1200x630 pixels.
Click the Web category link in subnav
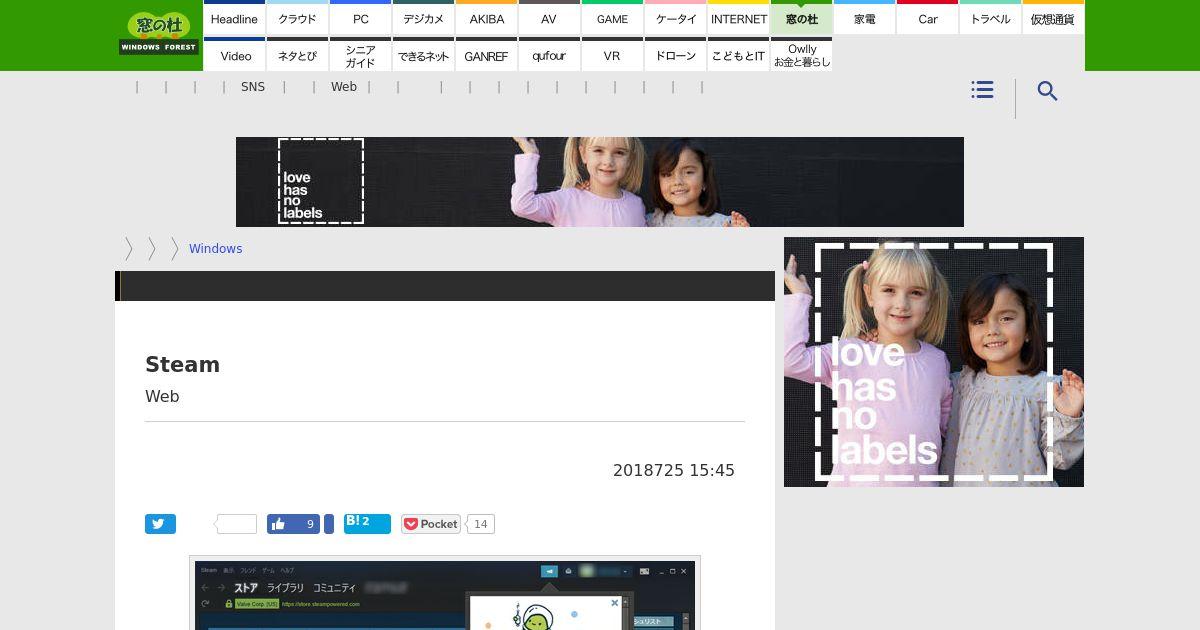pos(344,87)
